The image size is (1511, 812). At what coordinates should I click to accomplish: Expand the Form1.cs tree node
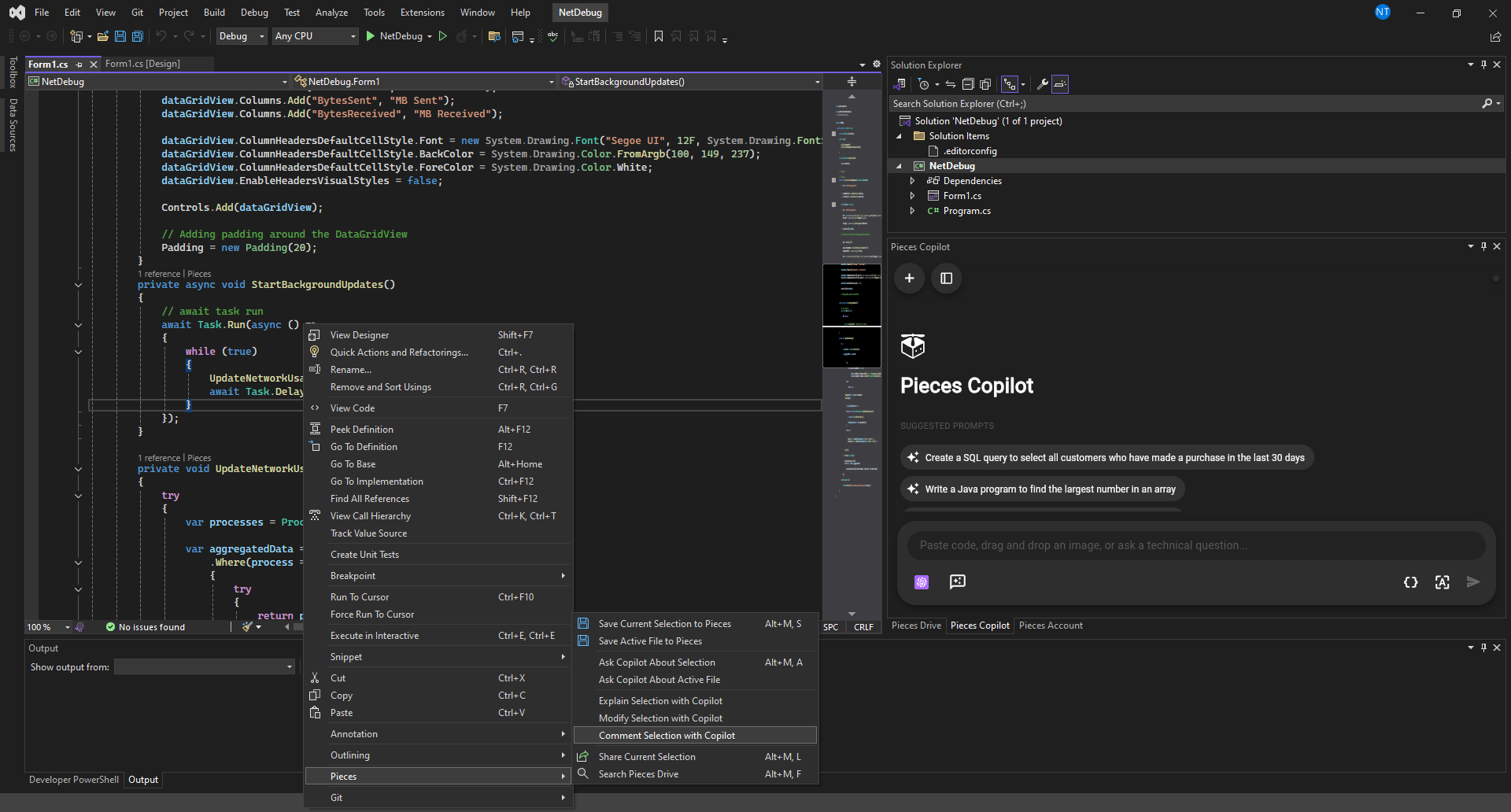pyautogui.click(x=912, y=196)
